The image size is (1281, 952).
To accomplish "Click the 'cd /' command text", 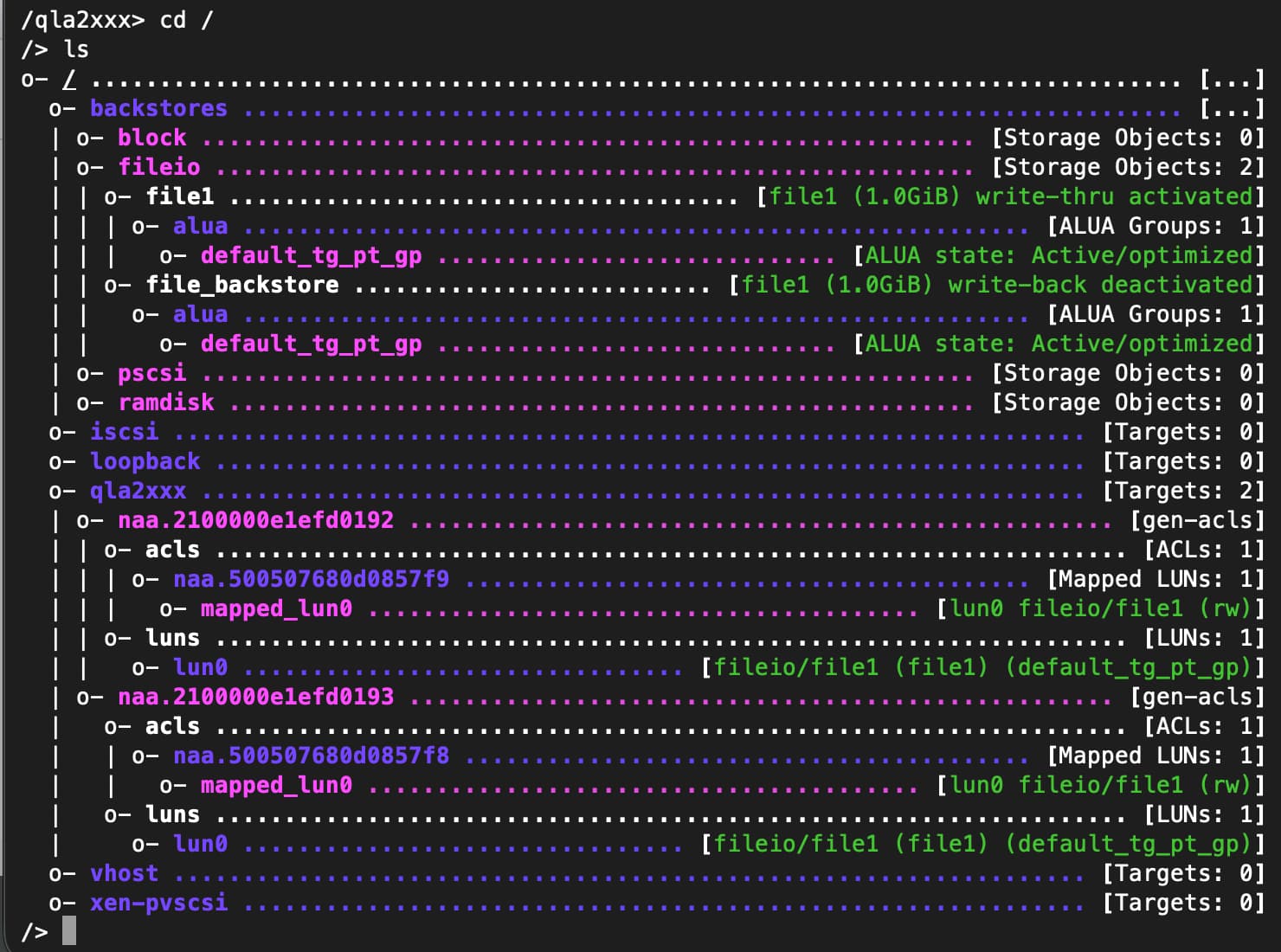I will [x=186, y=20].
